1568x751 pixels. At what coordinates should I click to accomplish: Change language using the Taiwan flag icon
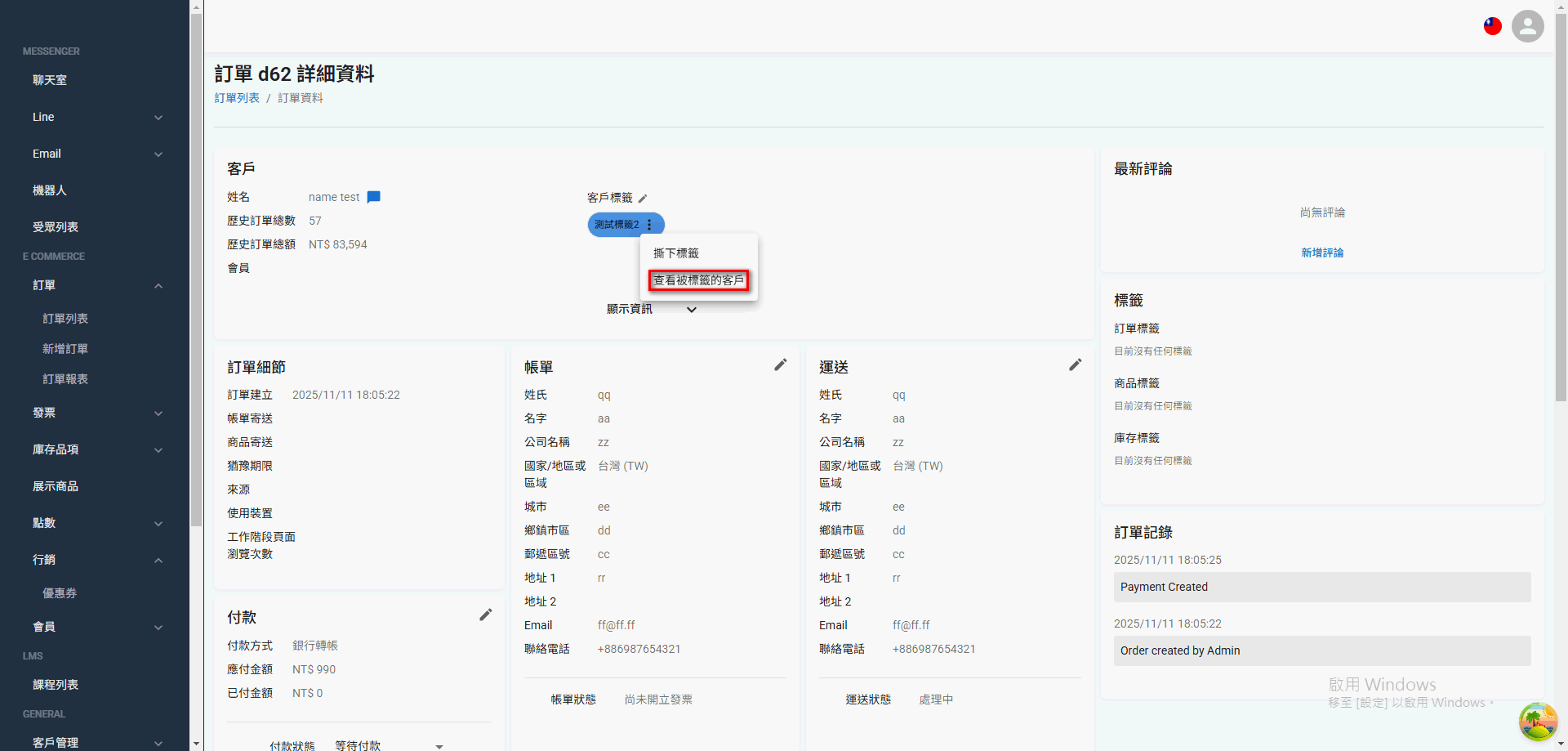click(x=1493, y=26)
